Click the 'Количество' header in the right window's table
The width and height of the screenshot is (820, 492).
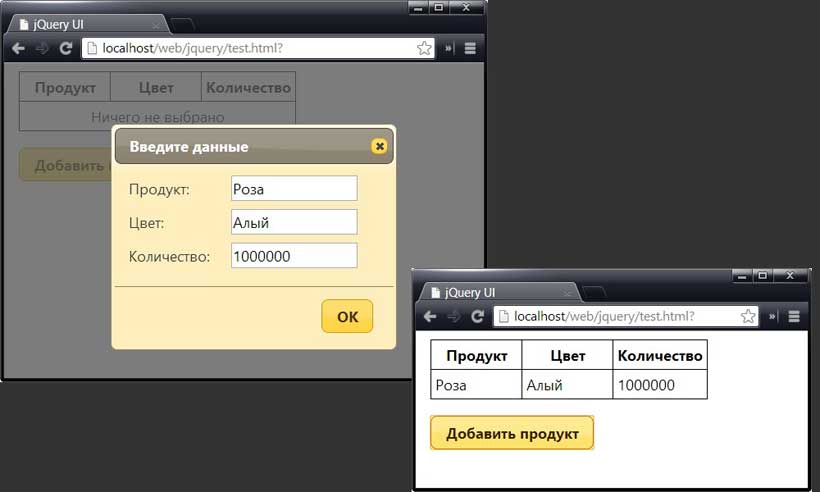pos(660,356)
